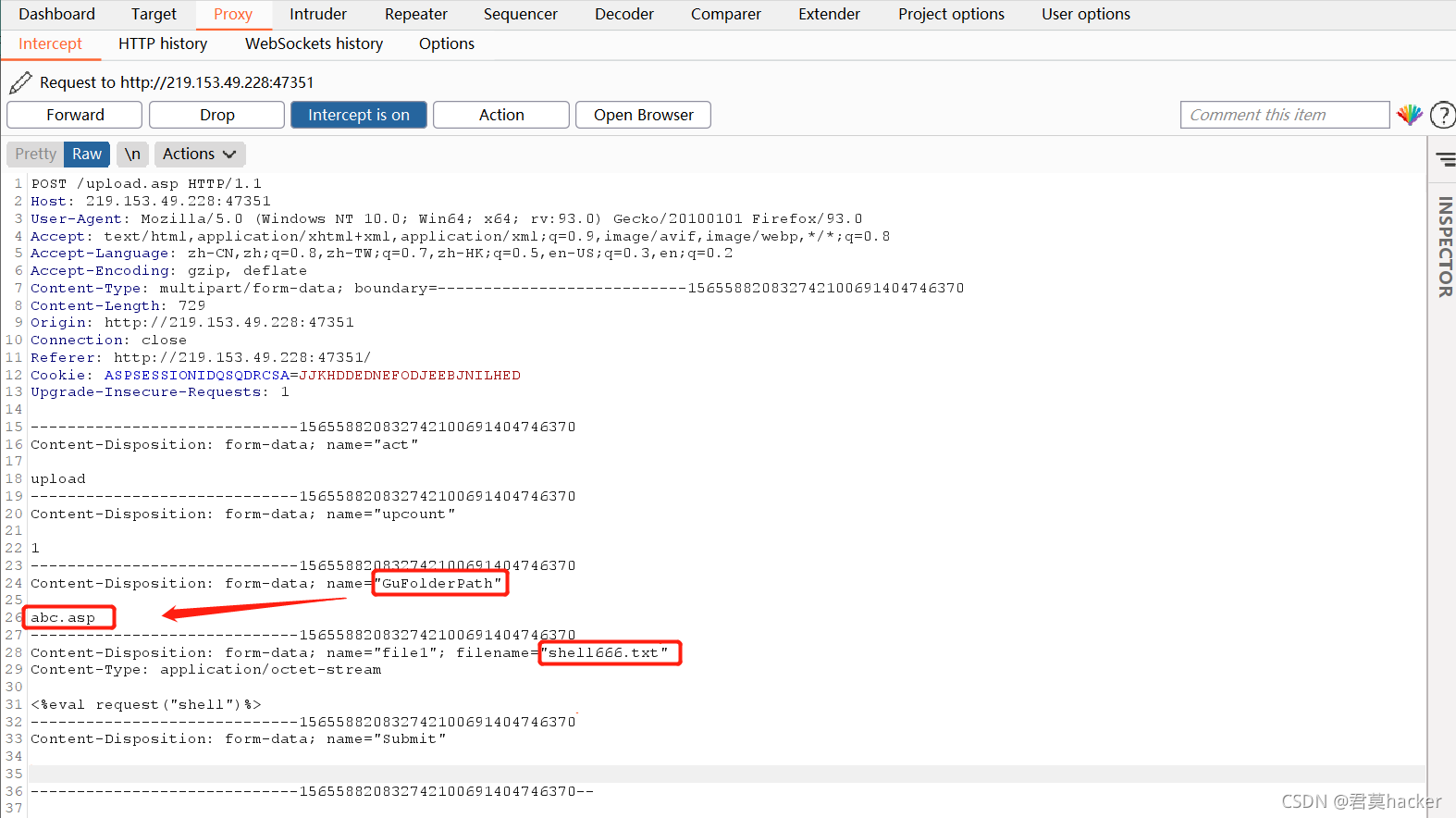Image resolution: width=1456 pixels, height=818 pixels.
Task: Open the Intruder tab
Action: [x=318, y=14]
